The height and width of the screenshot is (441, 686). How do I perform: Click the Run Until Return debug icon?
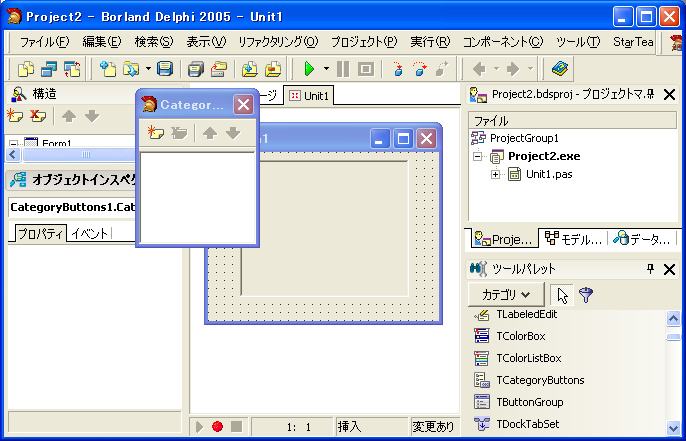[442, 69]
